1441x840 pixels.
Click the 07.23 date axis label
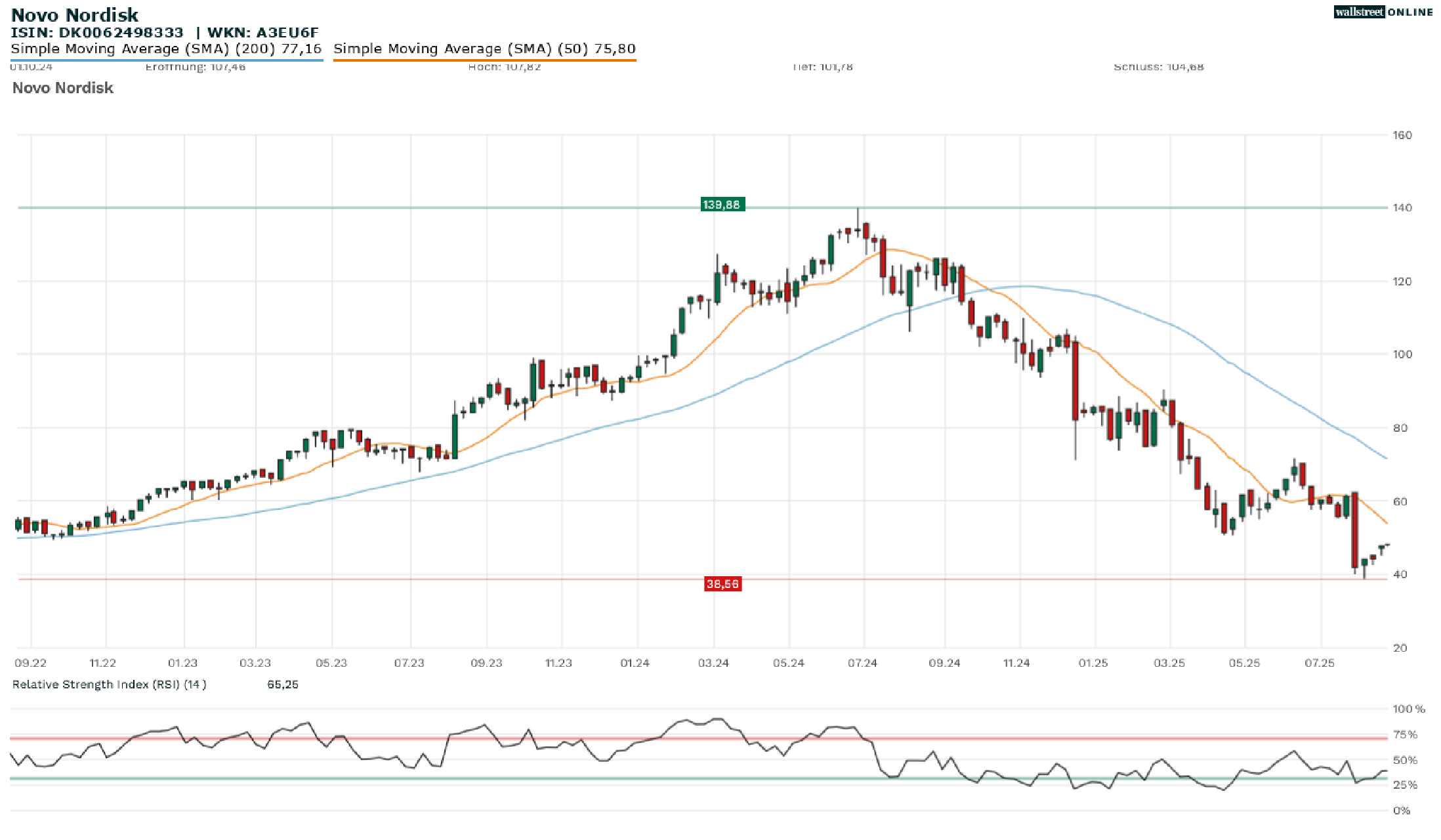coord(409,663)
